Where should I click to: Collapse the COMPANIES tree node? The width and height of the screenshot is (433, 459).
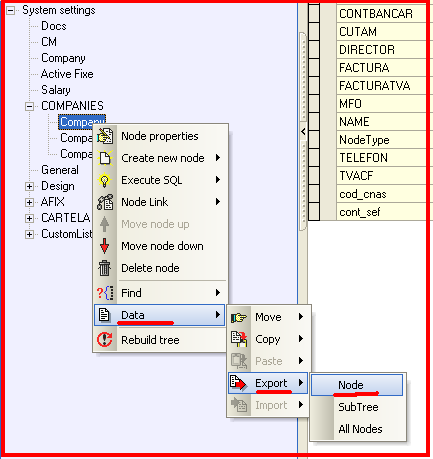pos(29,106)
